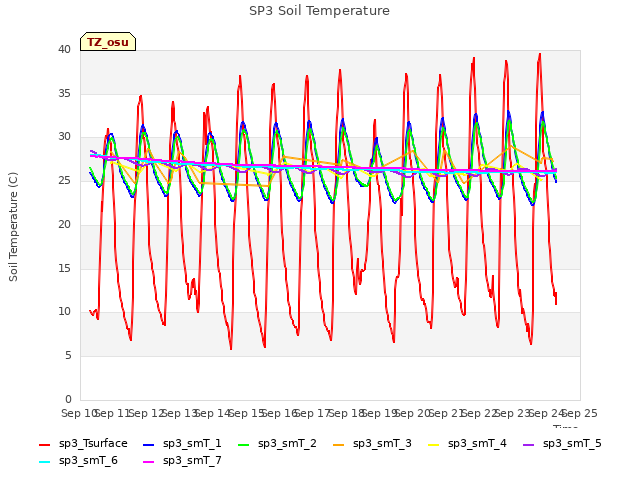The image size is (640, 480).
Task: Click the Soil Temperature (C) axis label
Action: point(13,227)
